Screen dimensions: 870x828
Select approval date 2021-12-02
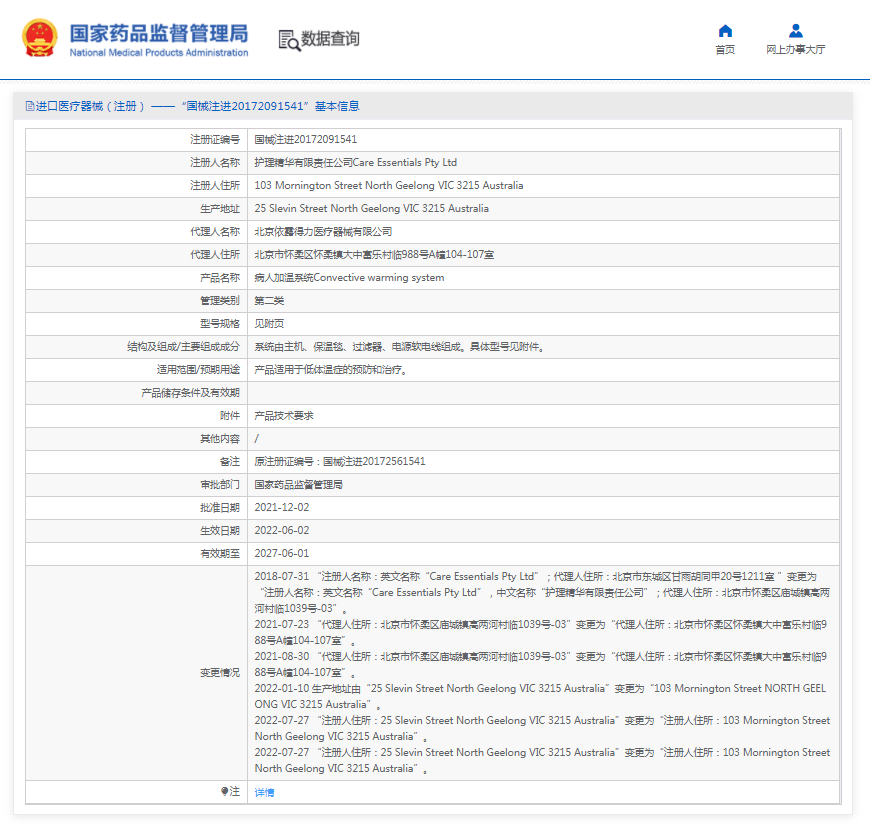tap(282, 508)
